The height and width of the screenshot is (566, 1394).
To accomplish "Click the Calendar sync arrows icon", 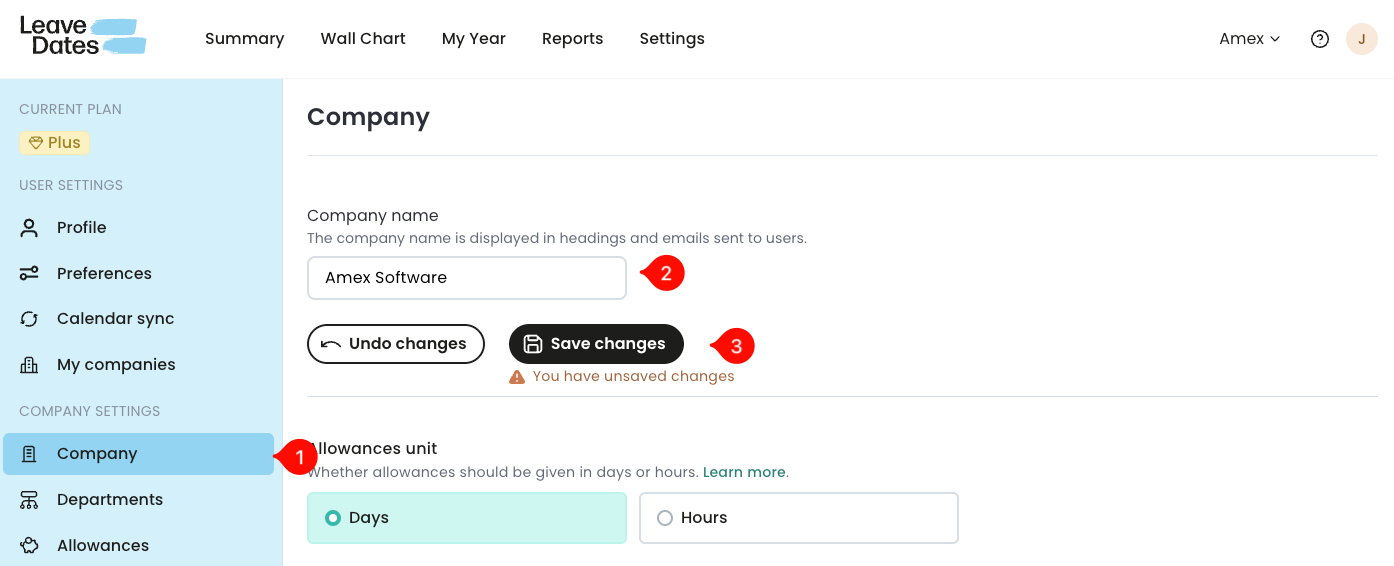I will (x=29, y=319).
